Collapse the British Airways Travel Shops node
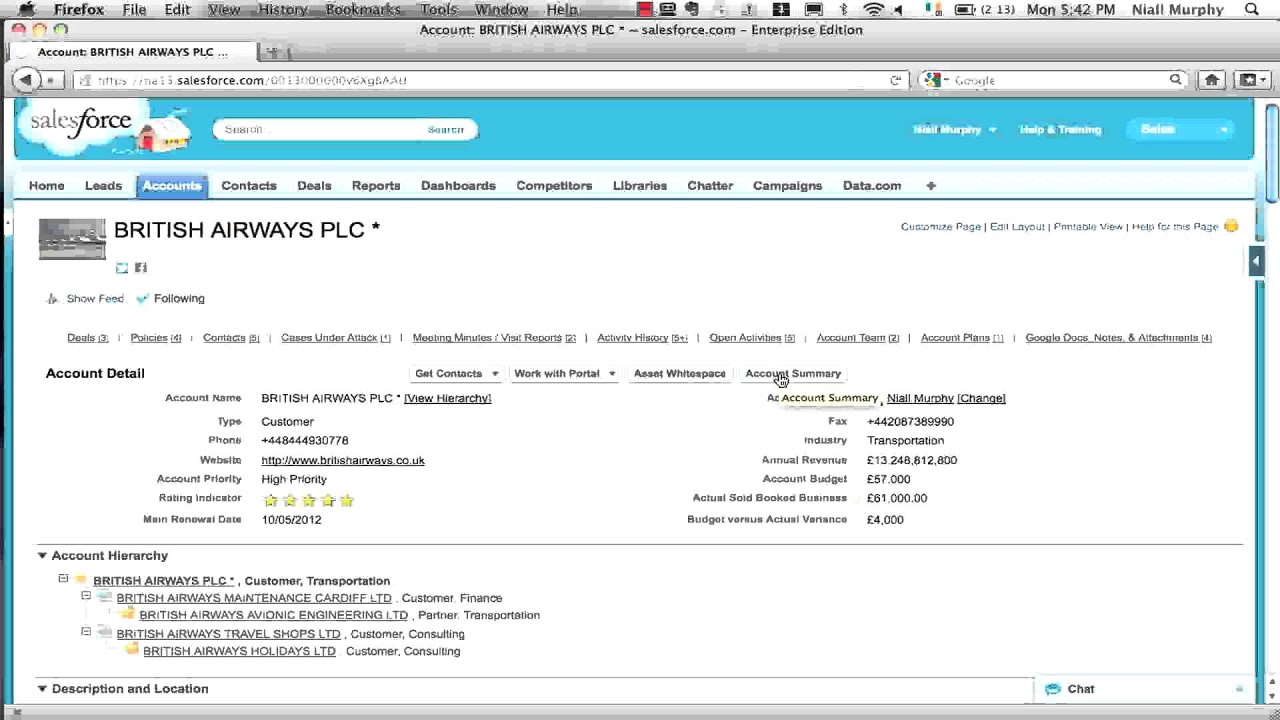 click(86, 632)
